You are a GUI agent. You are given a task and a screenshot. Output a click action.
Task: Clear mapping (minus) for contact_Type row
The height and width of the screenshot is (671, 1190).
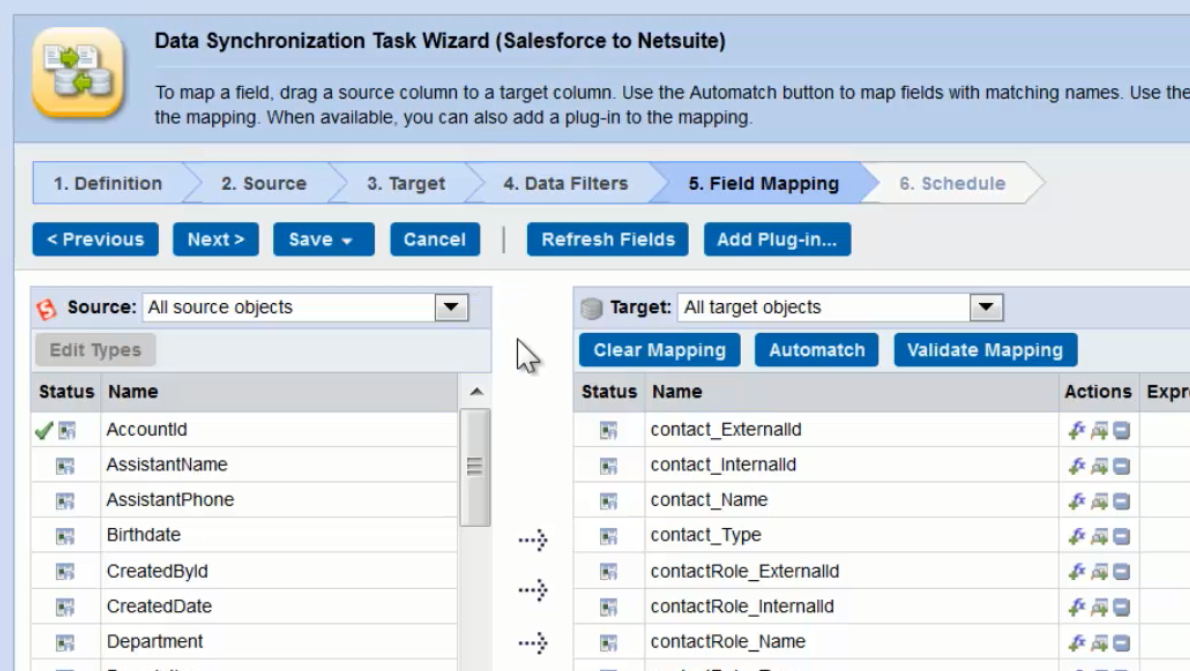pyautogui.click(x=1122, y=536)
